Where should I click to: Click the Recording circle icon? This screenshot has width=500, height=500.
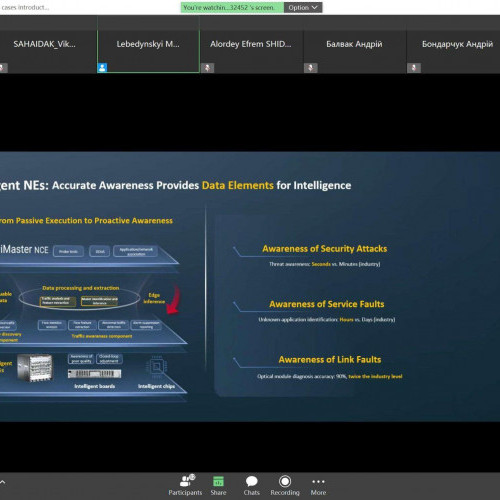285,481
